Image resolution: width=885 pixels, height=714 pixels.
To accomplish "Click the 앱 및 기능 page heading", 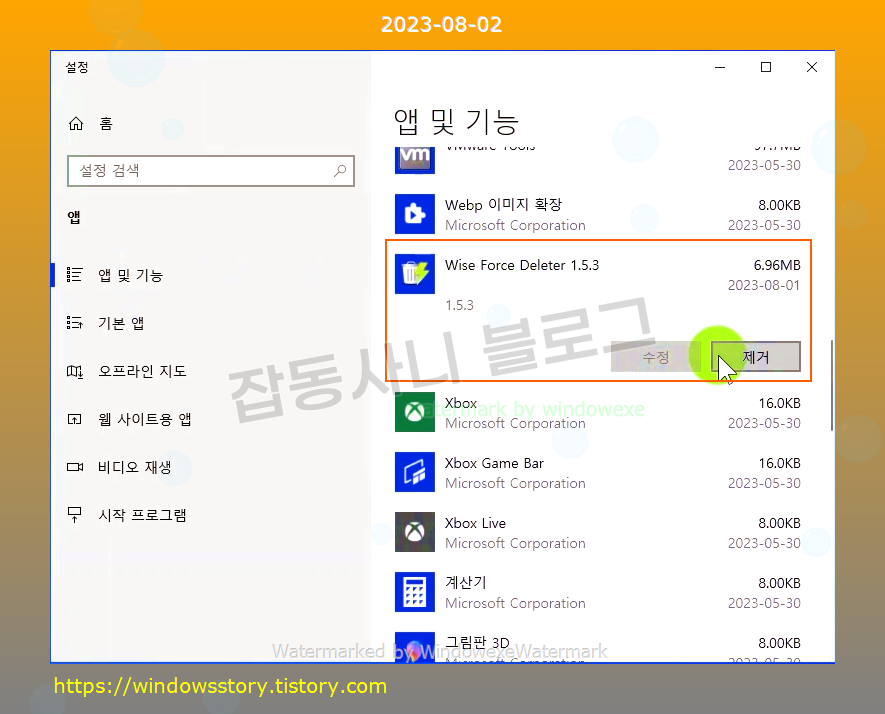I will pos(456,121).
